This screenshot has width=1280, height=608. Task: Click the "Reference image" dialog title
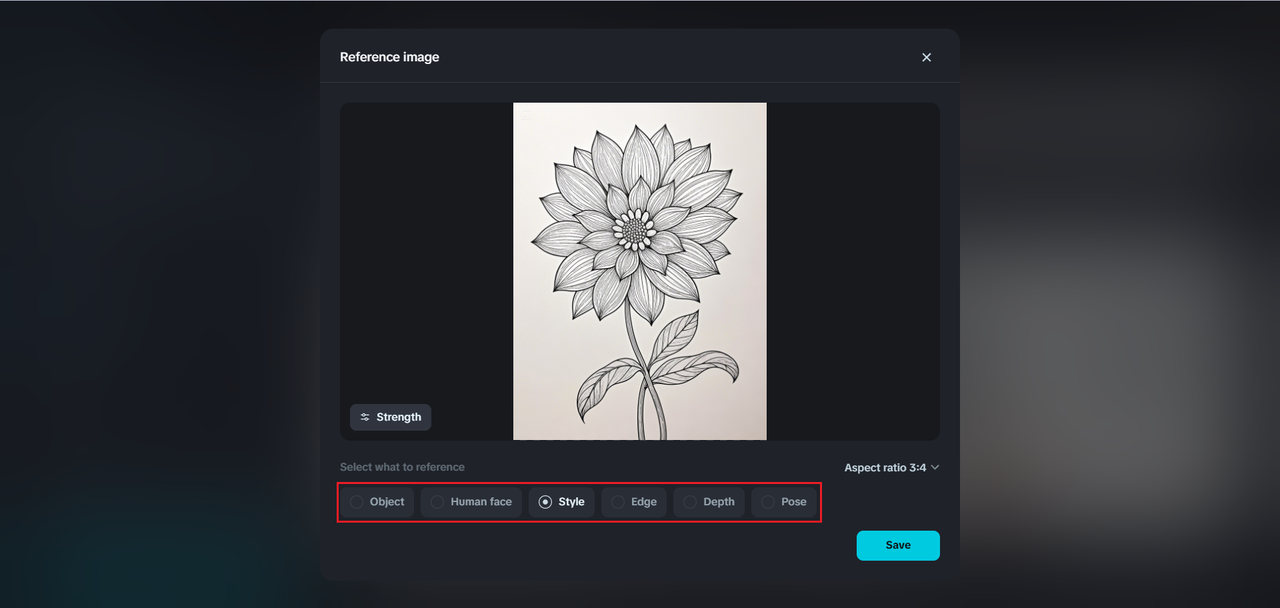389,57
